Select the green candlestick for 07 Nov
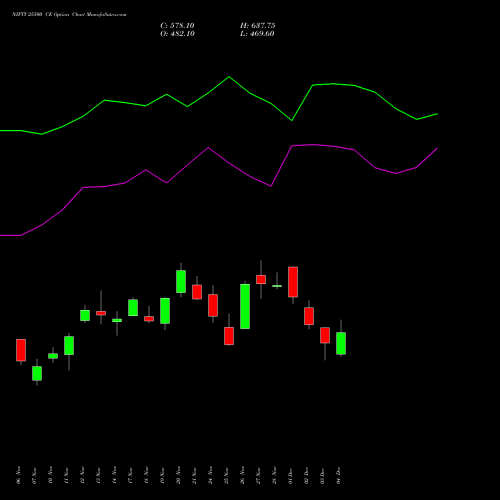The width and height of the screenshot is (500, 500). tap(37, 373)
